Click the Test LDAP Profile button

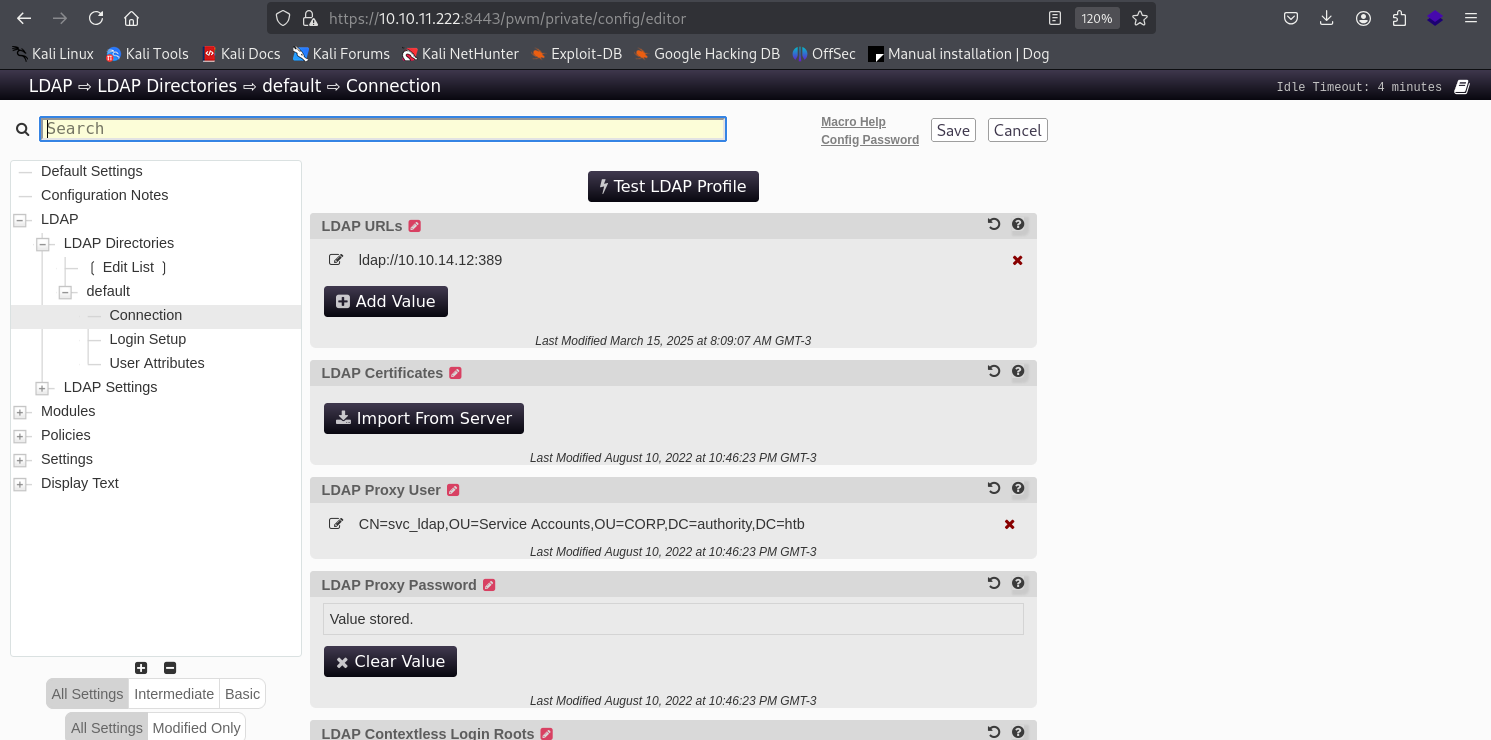pos(673,186)
